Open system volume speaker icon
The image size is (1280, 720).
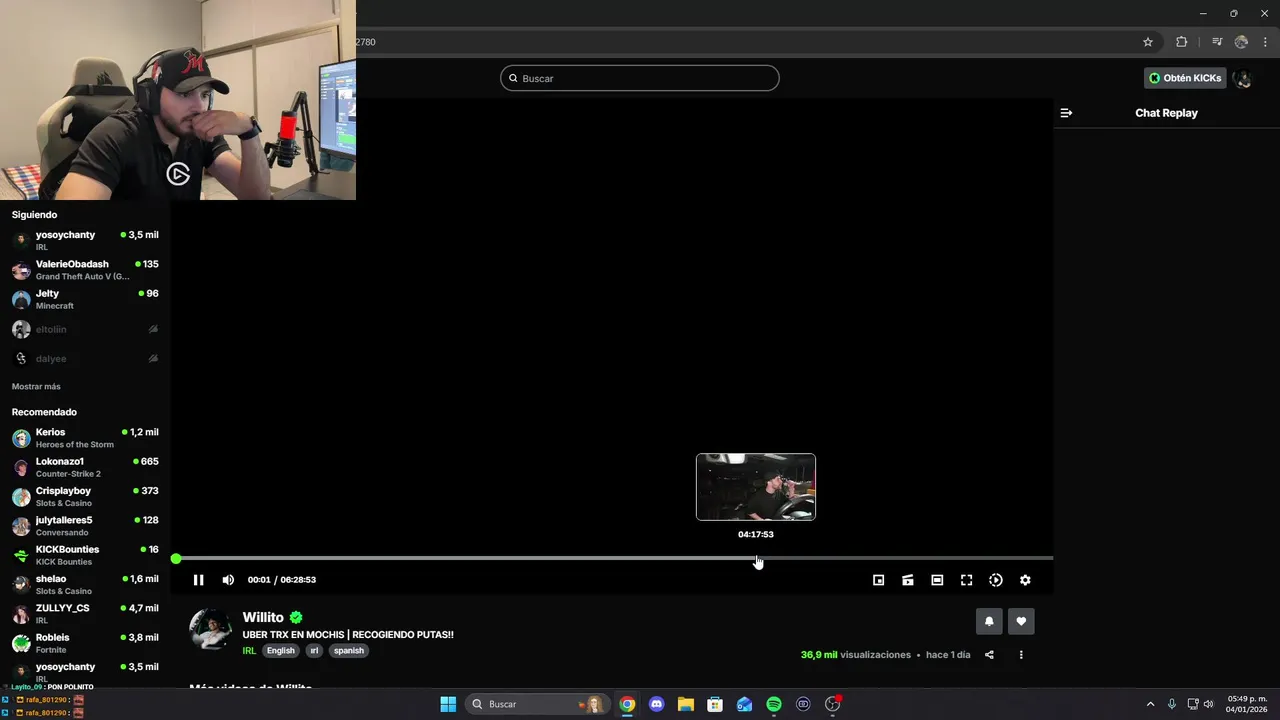(1209, 704)
